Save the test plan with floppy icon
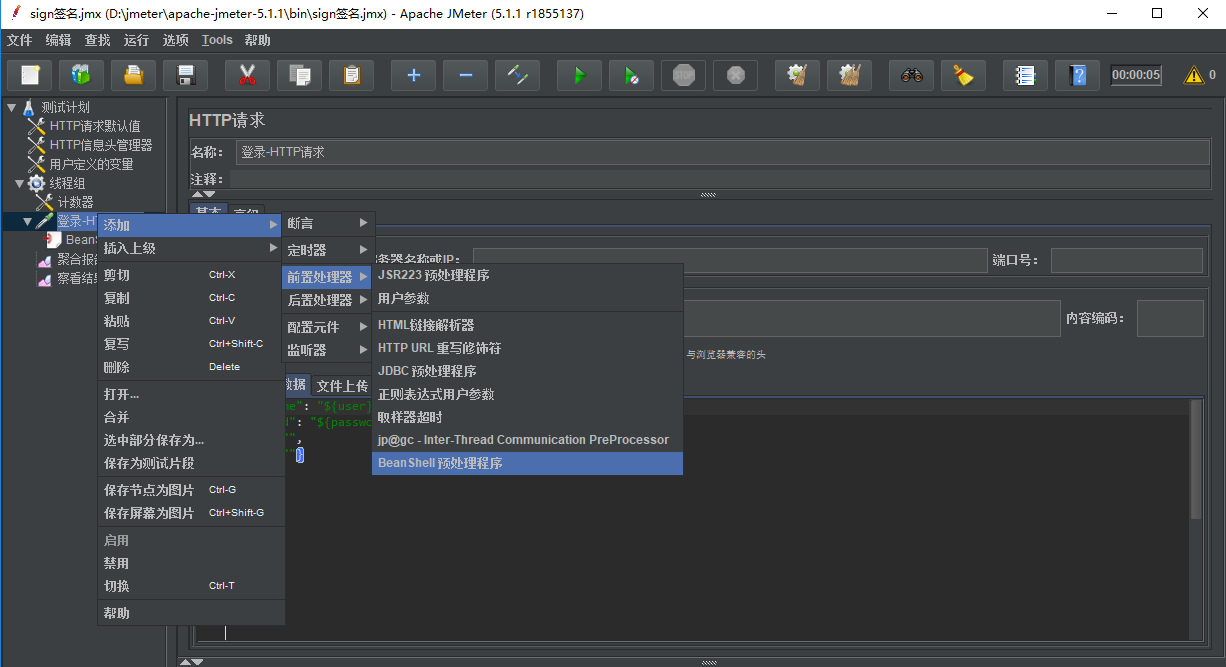 [186, 75]
